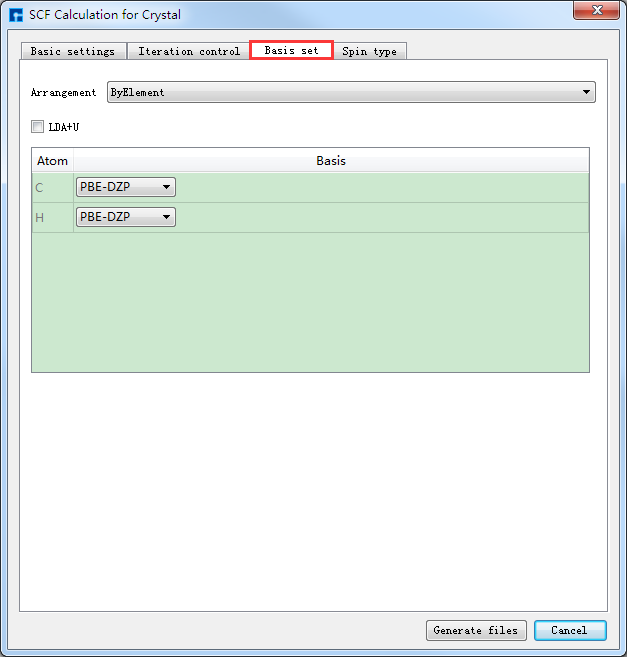The image size is (627, 657).
Task: Click the window title bar text
Action: pyautogui.click(x=105, y=15)
